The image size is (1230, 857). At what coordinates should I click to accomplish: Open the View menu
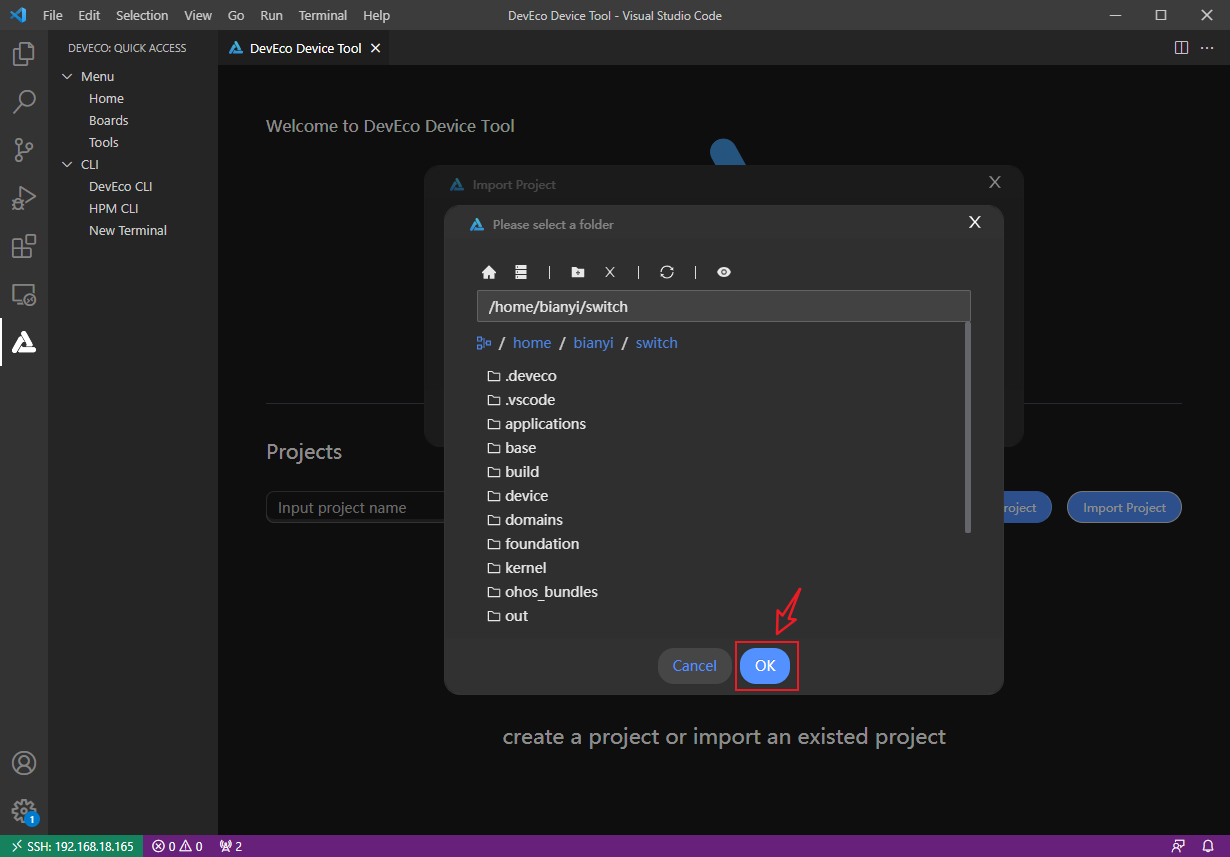tap(199, 16)
